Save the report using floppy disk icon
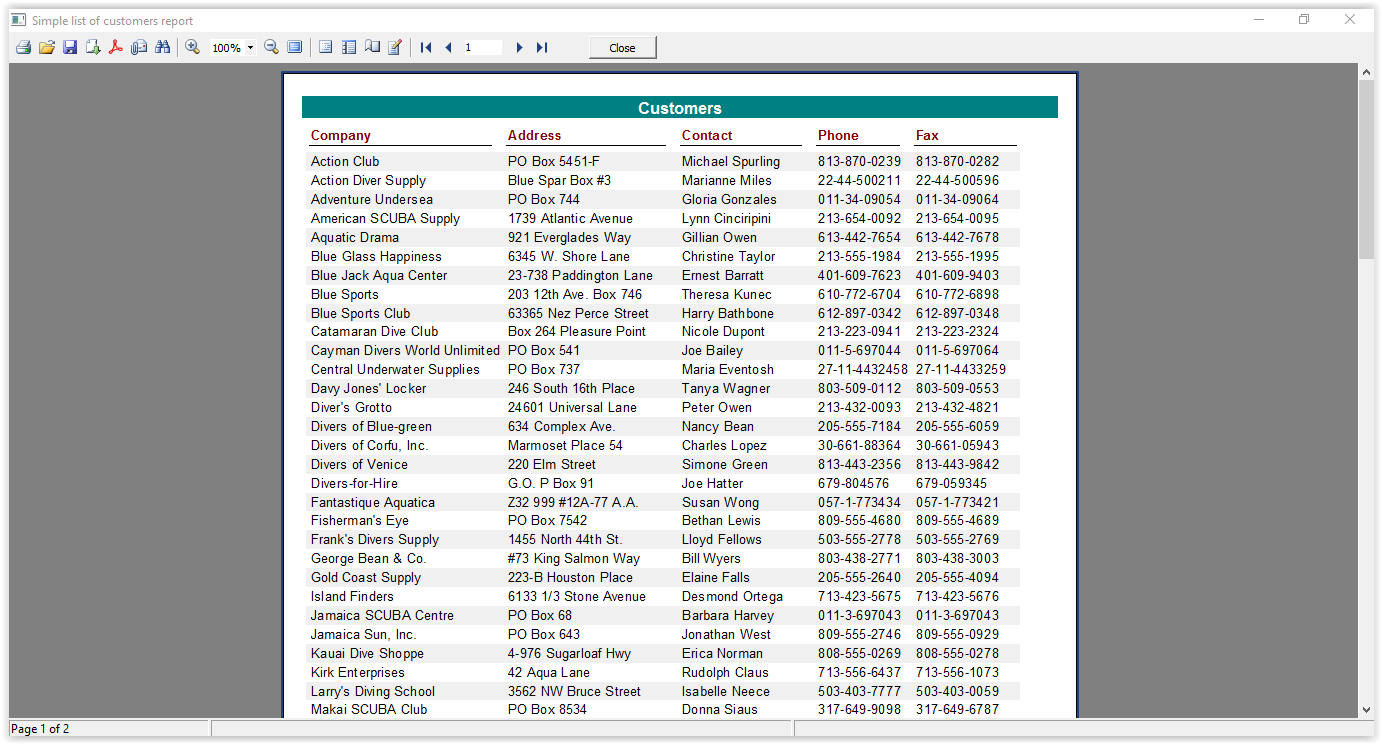The height and width of the screenshot is (744, 1382). [x=70, y=48]
